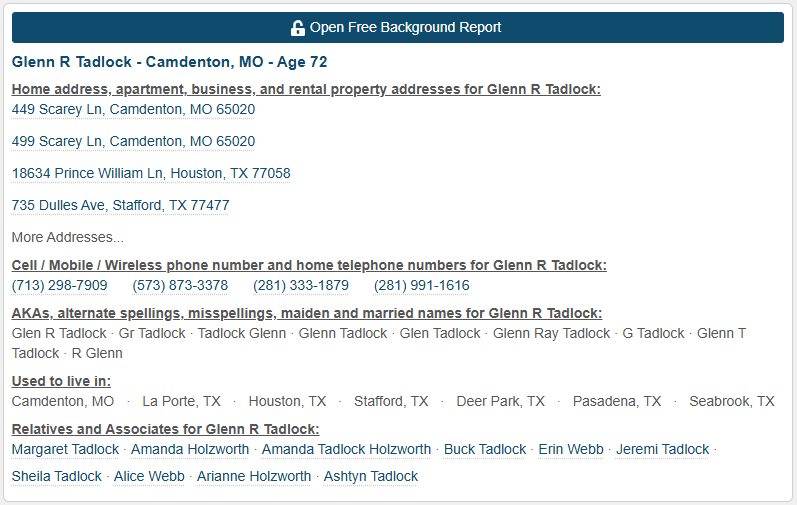This screenshot has height=505, width=797.
Task: Open phone number (281) 991-1616
Action: [x=421, y=286]
